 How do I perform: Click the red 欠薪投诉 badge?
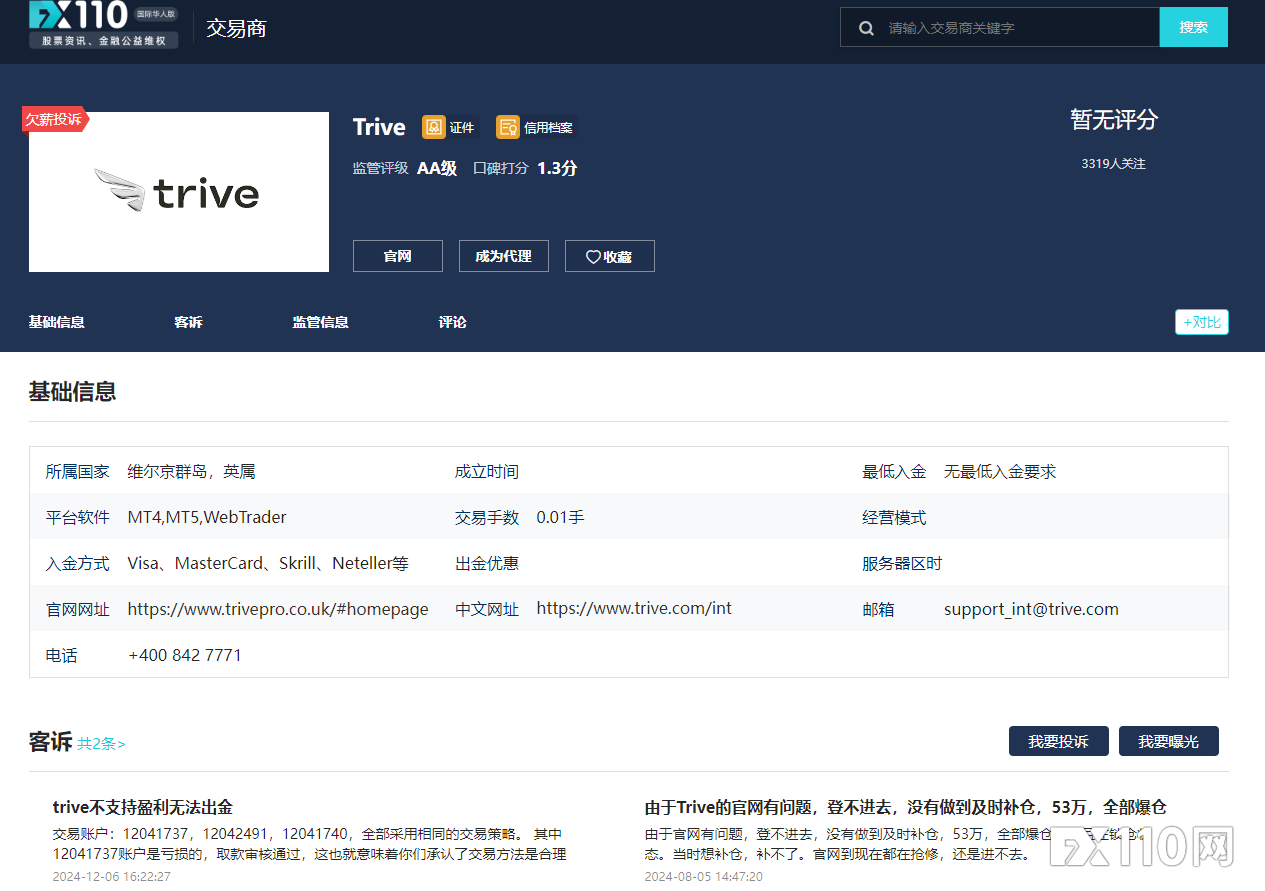tap(54, 119)
